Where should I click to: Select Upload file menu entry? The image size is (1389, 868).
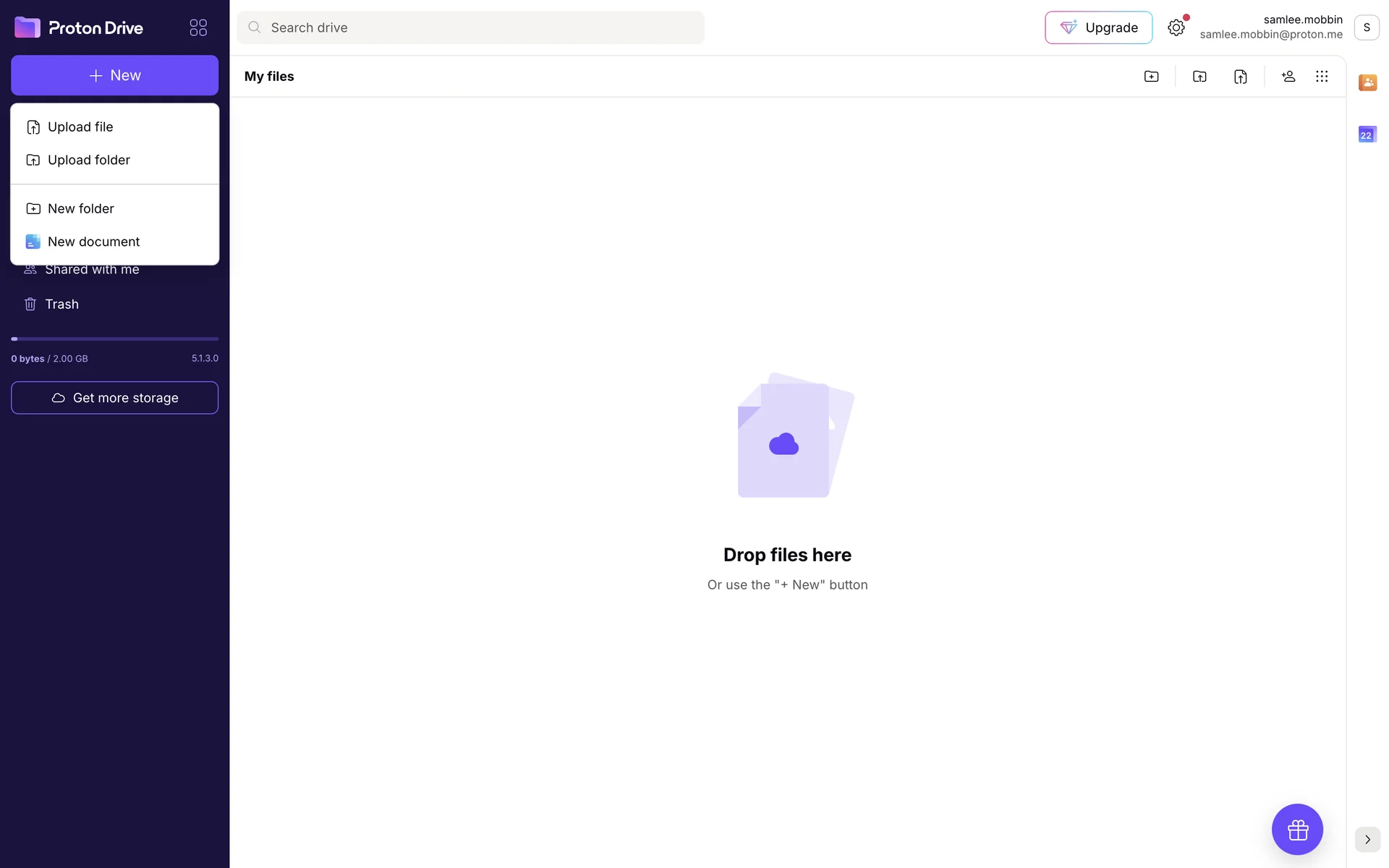(x=80, y=127)
